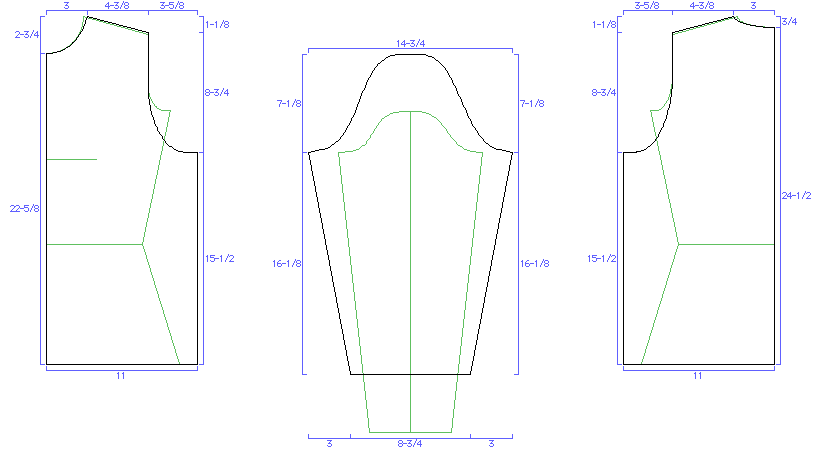Select the 3 neck width atop front bodice
This screenshot has width=821, height=474.
(66, 6)
